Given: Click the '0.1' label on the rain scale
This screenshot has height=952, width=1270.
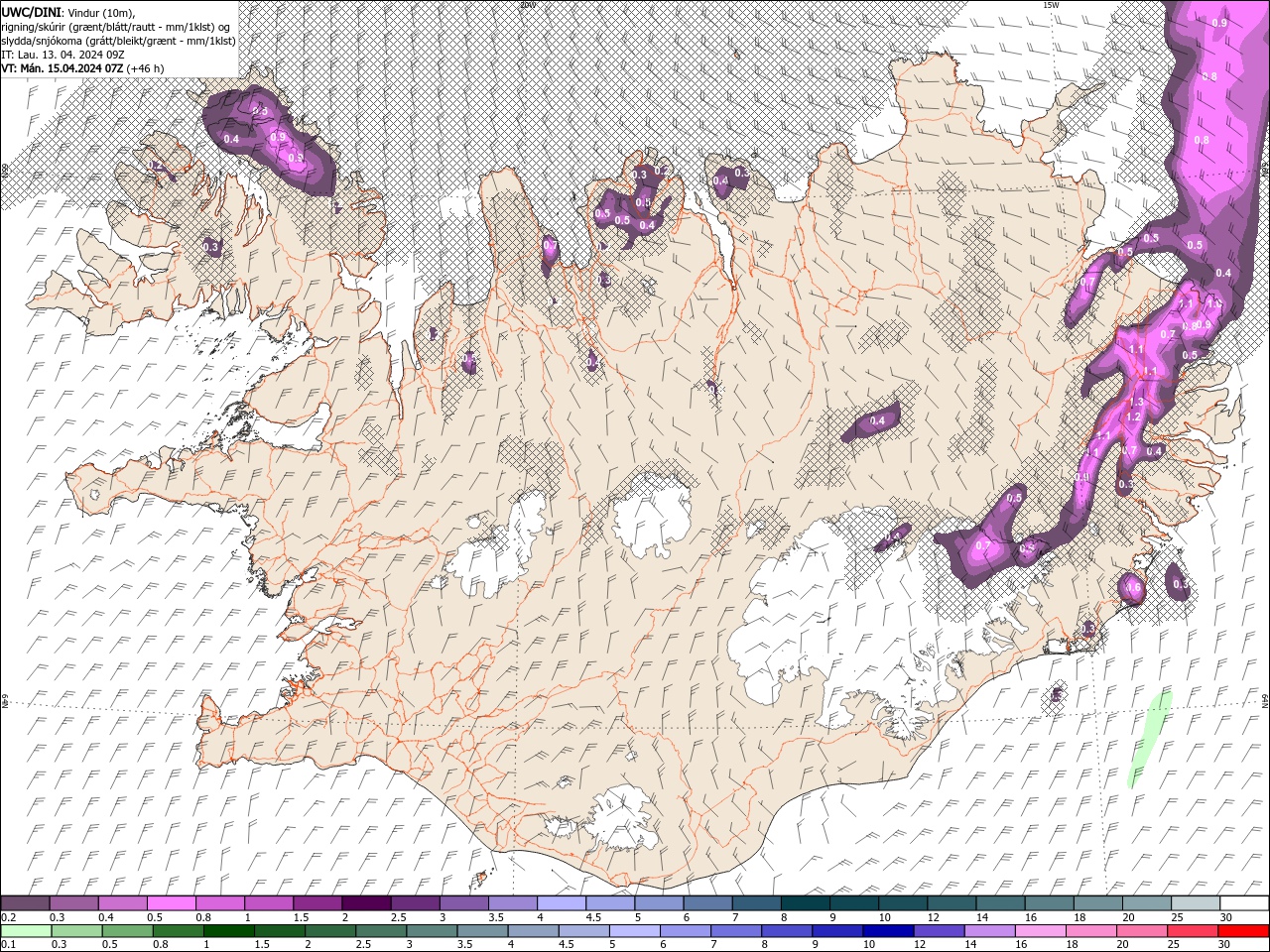Looking at the screenshot, I should click(x=8, y=945).
